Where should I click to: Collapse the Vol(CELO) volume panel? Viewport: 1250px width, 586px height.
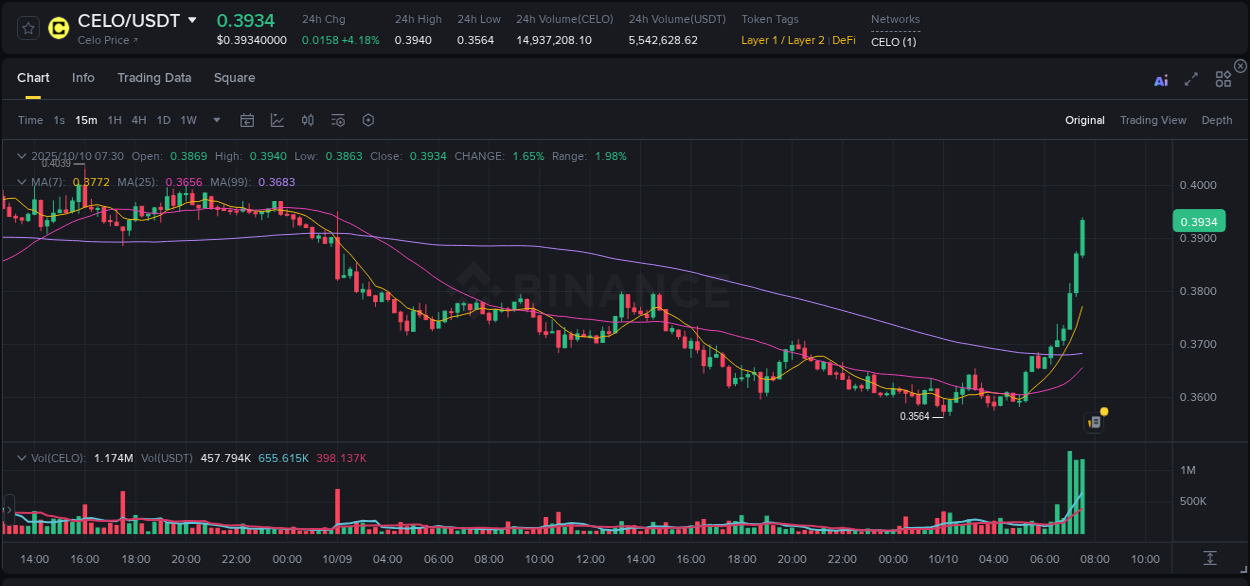click(21, 457)
